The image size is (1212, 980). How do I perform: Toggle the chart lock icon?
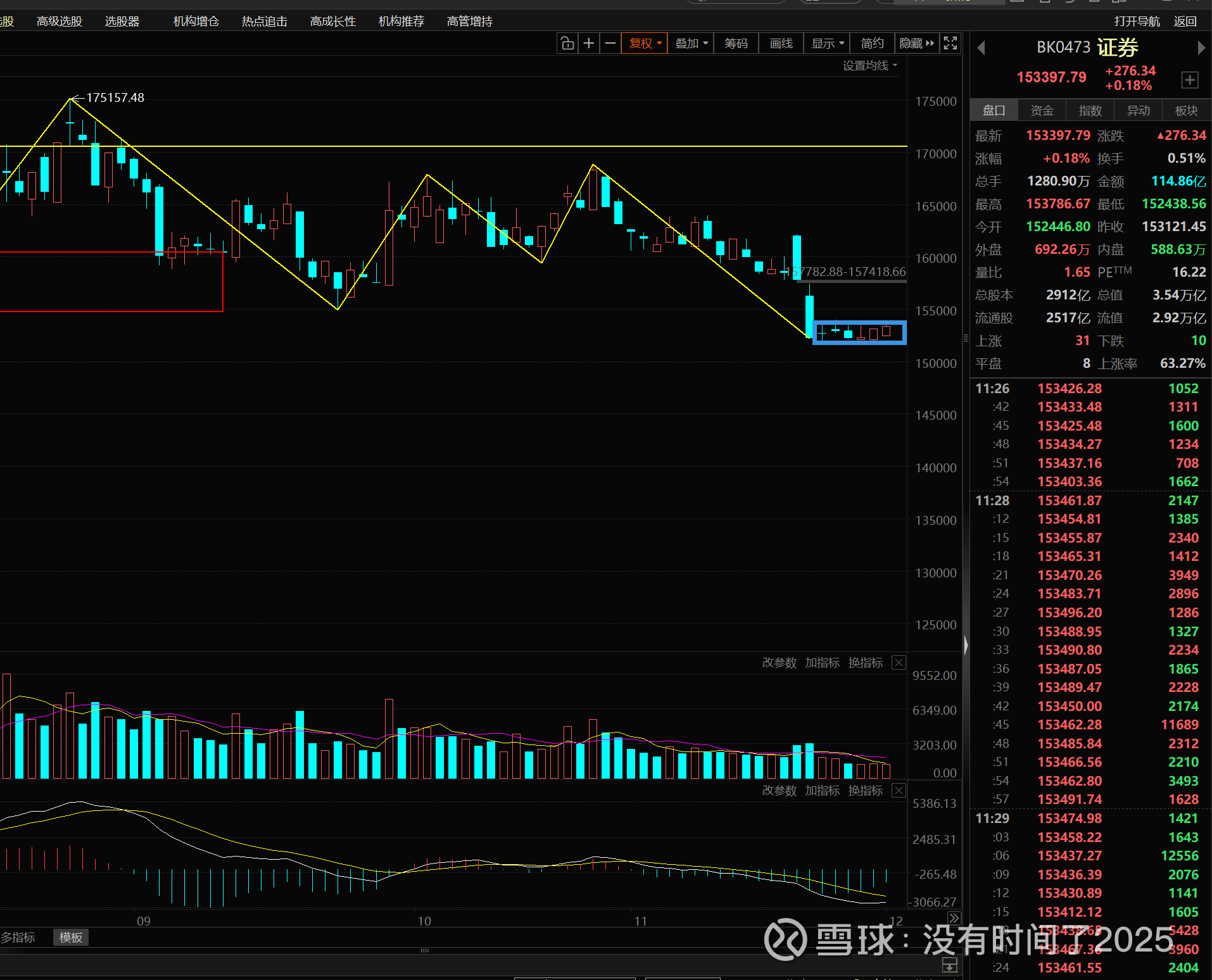[567, 43]
